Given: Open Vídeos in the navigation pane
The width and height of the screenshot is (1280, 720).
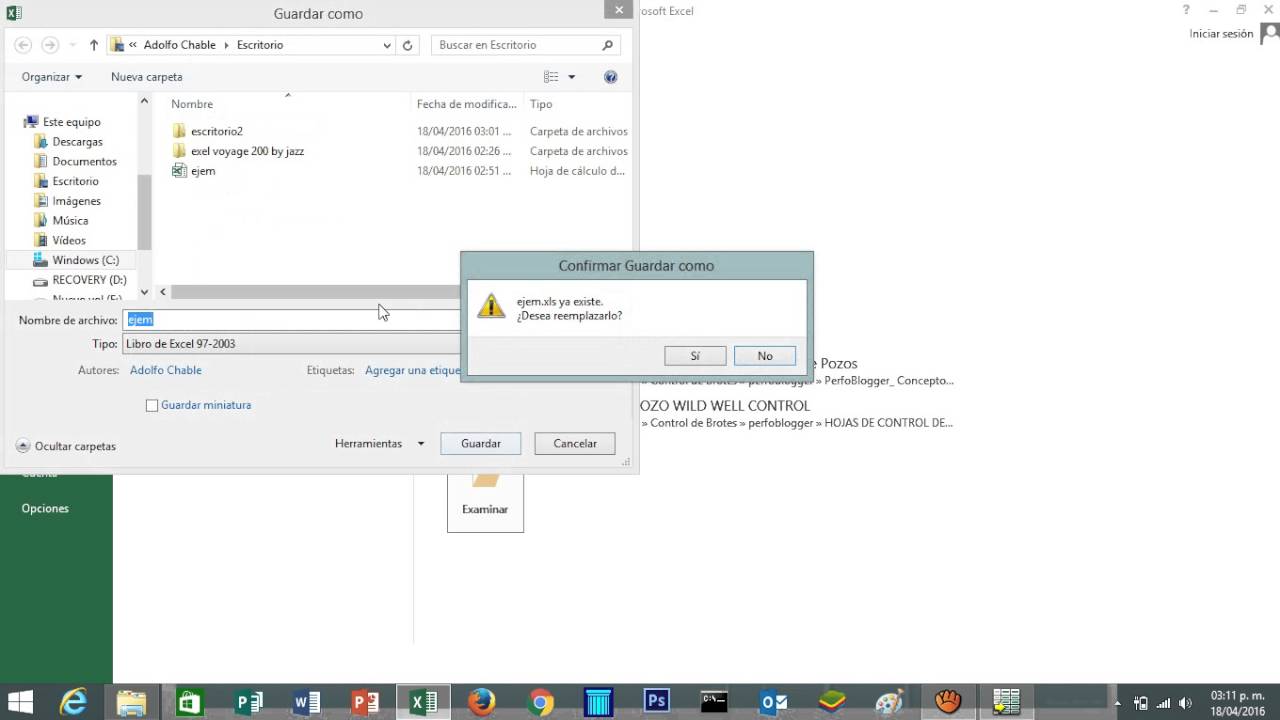Looking at the screenshot, I should pyautogui.click(x=70, y=240).
